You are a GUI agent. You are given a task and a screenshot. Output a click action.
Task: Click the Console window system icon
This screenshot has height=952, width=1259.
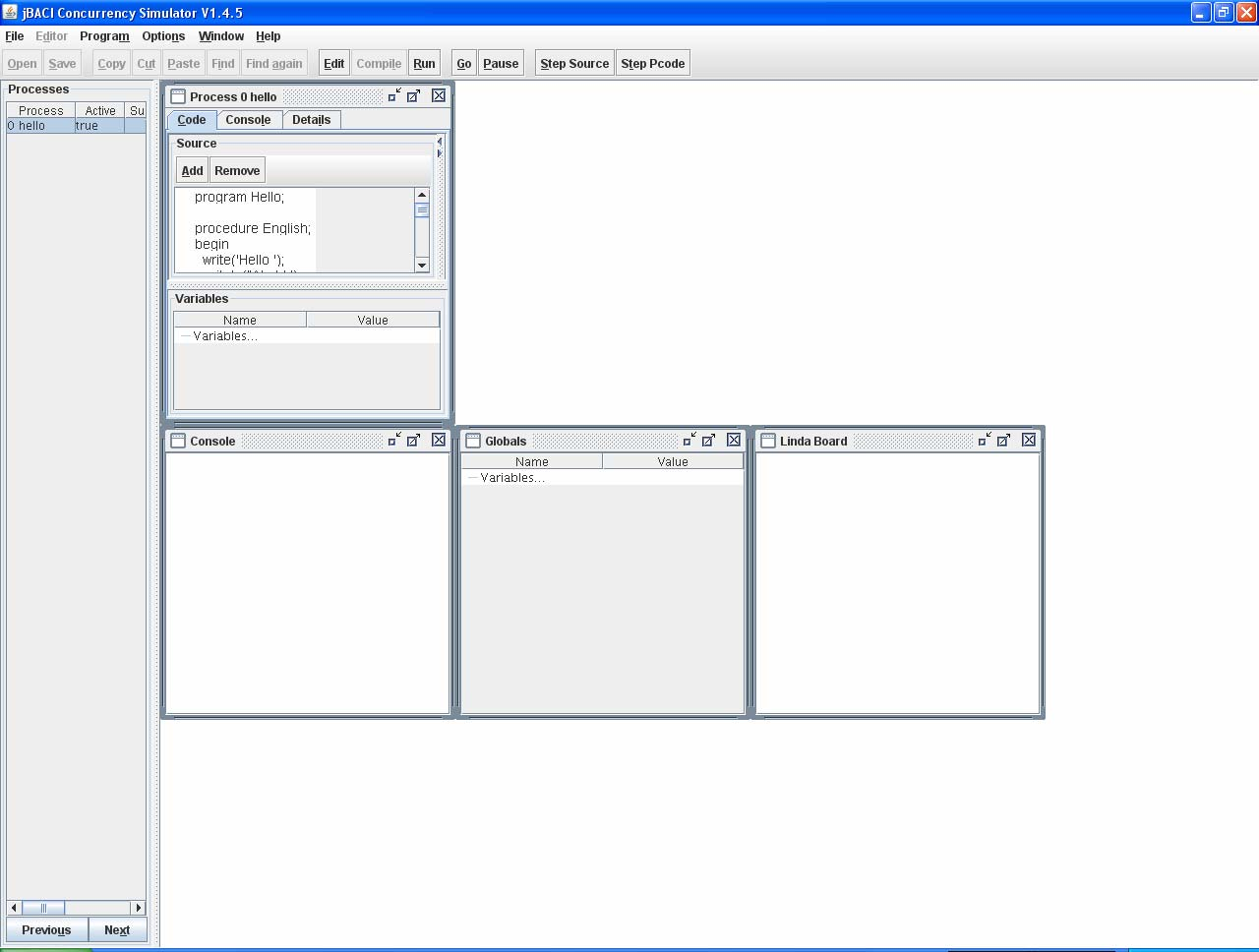[178, 441]
